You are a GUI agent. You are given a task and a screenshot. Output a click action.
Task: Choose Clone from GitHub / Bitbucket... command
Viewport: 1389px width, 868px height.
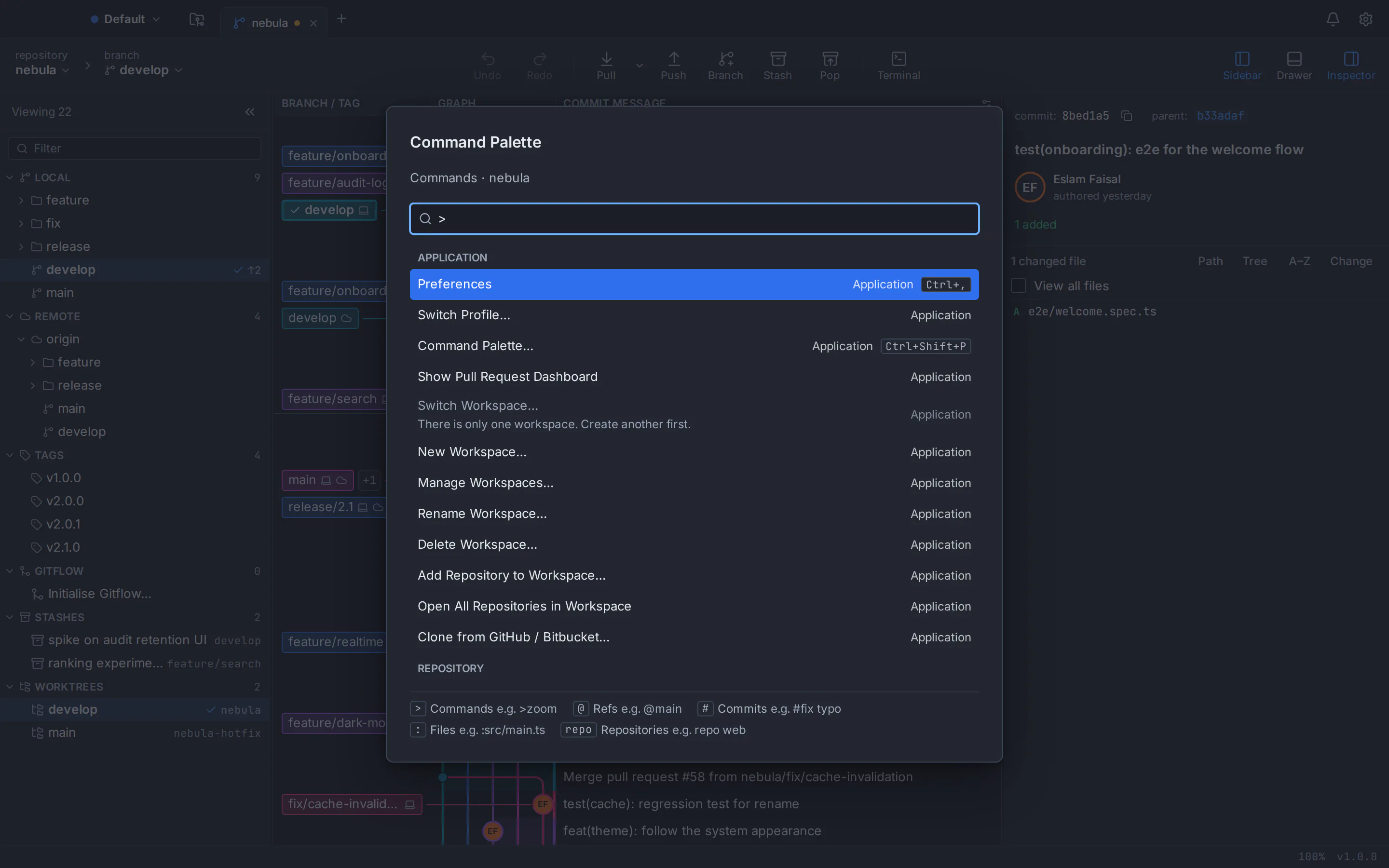tap(694, 637)
